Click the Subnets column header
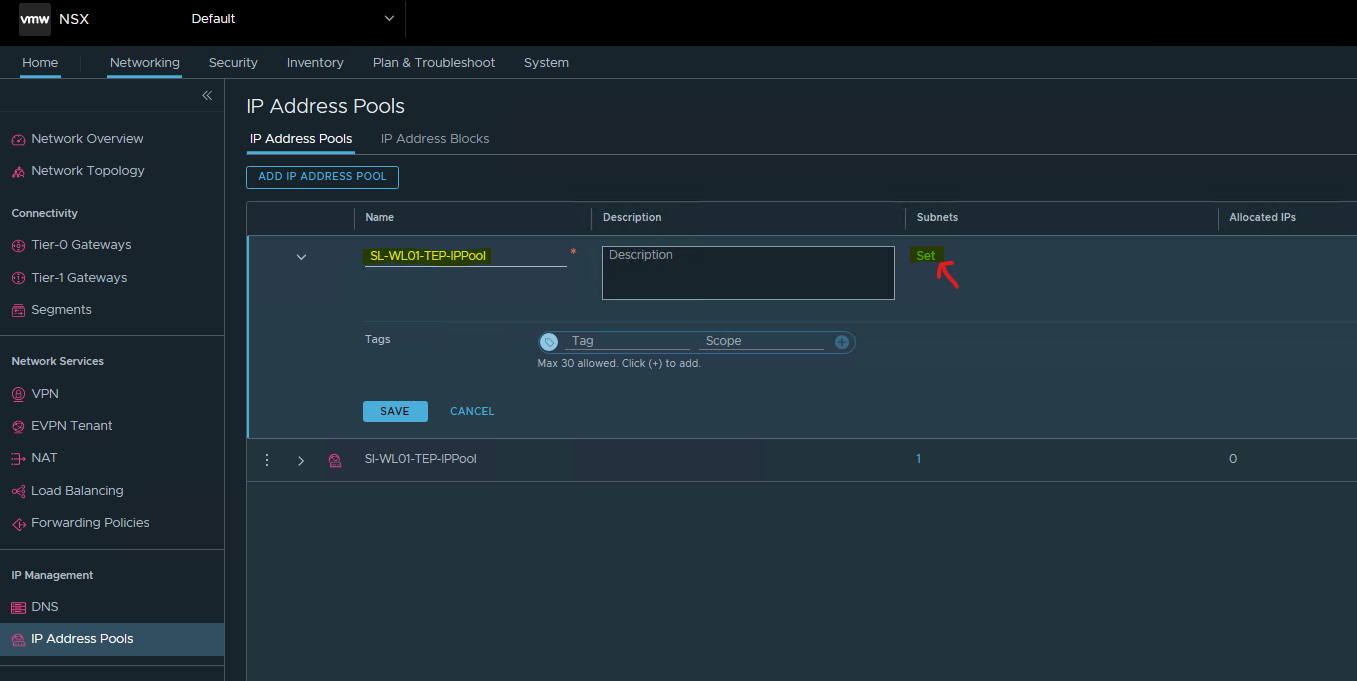 tap(937, 217)
